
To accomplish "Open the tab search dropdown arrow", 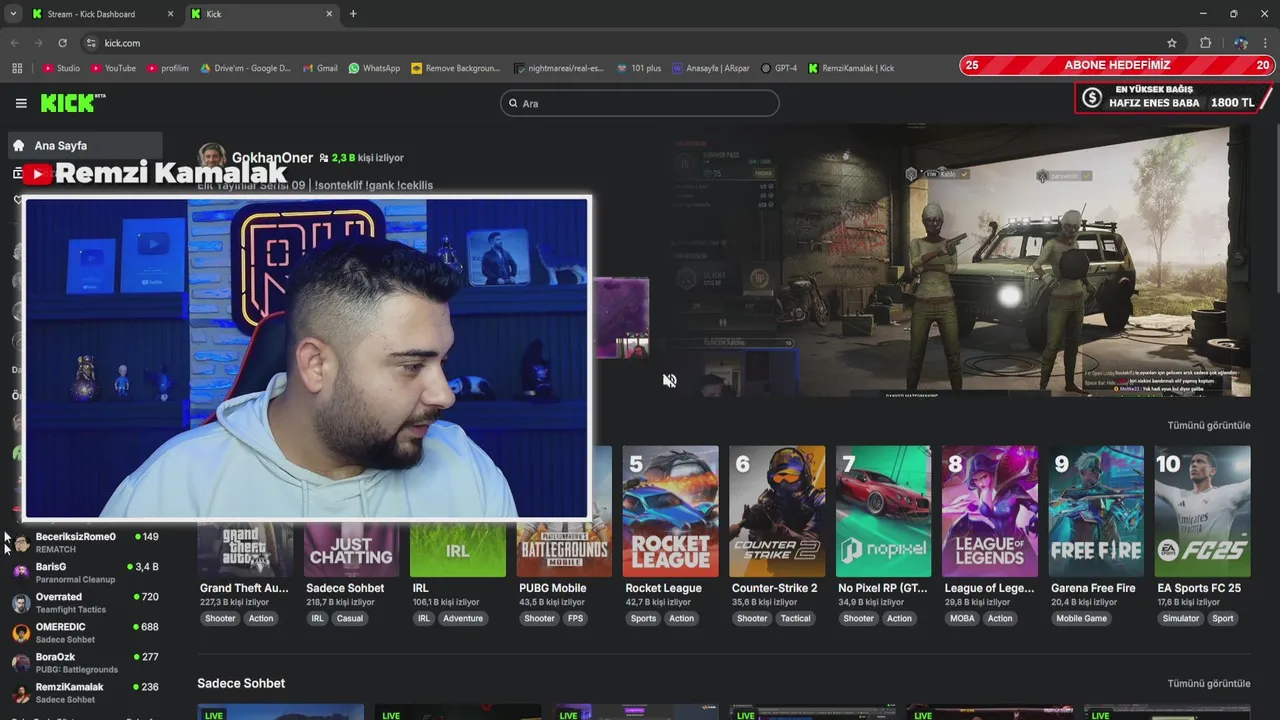I will pyautogui.click(x=11, y=14).
